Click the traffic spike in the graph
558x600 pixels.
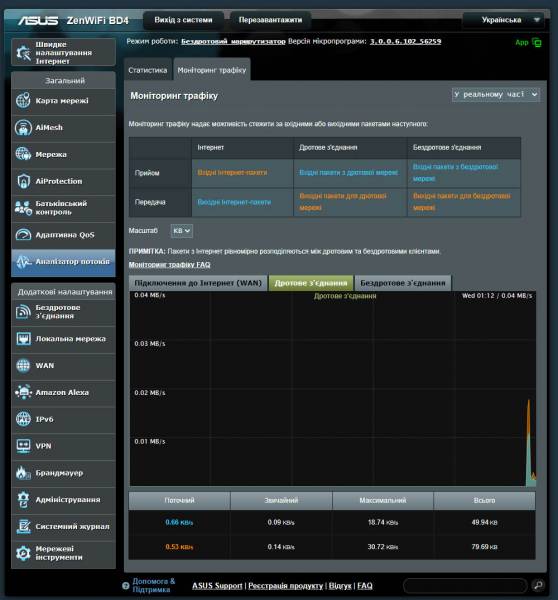530,444
